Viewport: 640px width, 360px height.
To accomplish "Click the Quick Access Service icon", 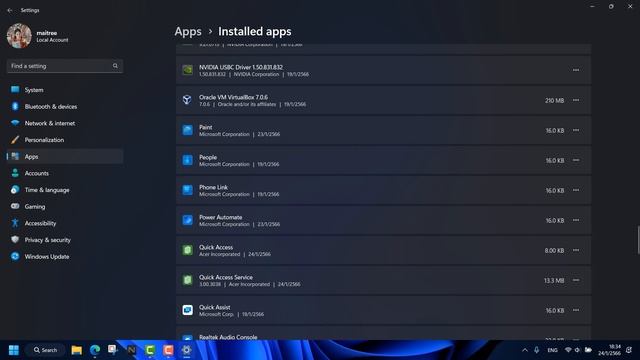I will click(x=187, y=280).
